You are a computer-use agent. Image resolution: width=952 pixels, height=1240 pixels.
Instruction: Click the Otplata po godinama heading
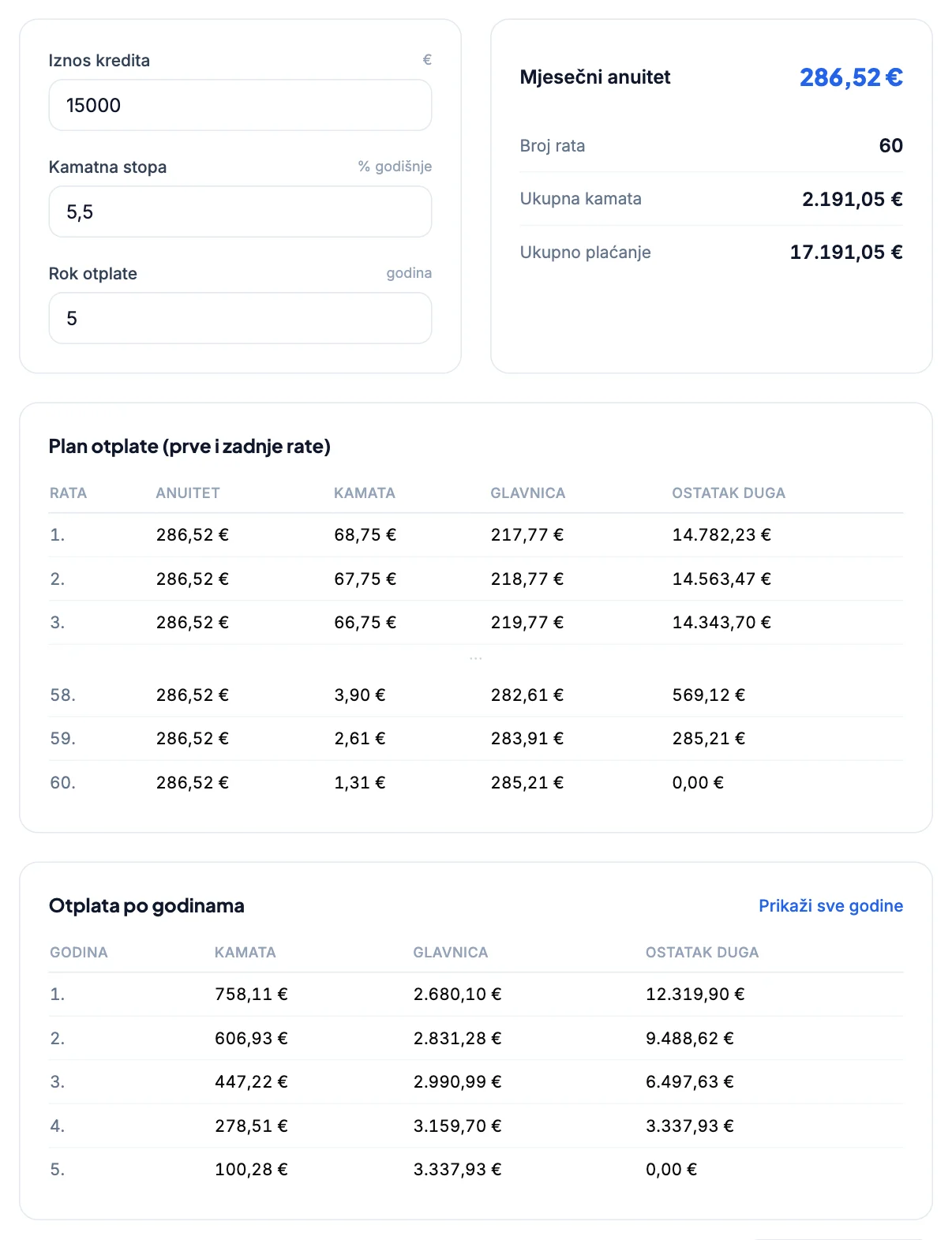147,905
